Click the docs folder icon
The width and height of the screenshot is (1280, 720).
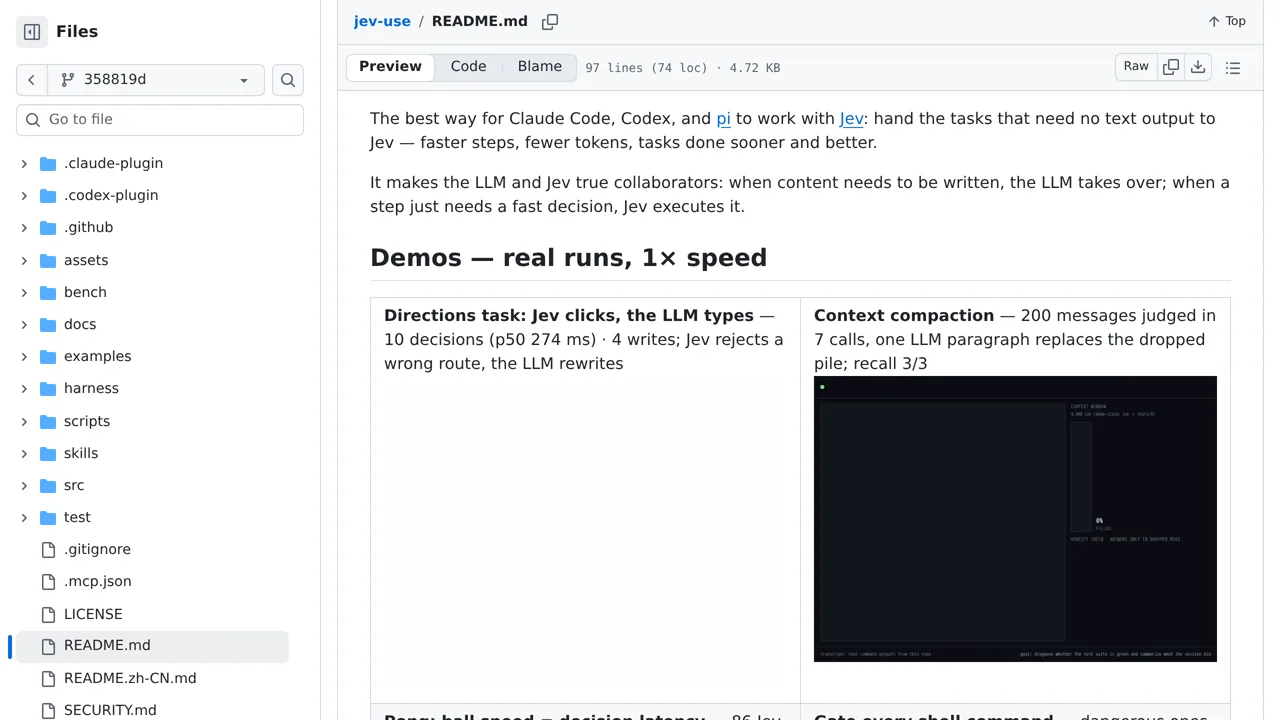48,324
